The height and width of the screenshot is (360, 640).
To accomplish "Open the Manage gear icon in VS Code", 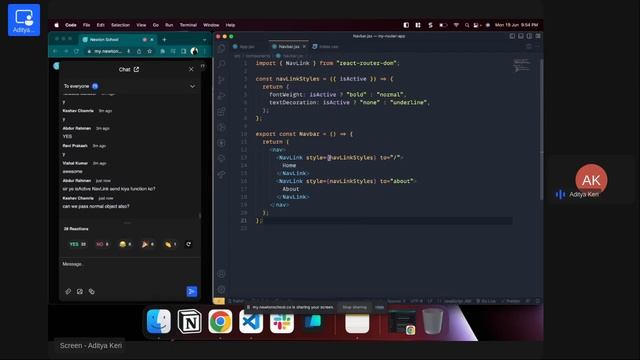I will point(221,289).
